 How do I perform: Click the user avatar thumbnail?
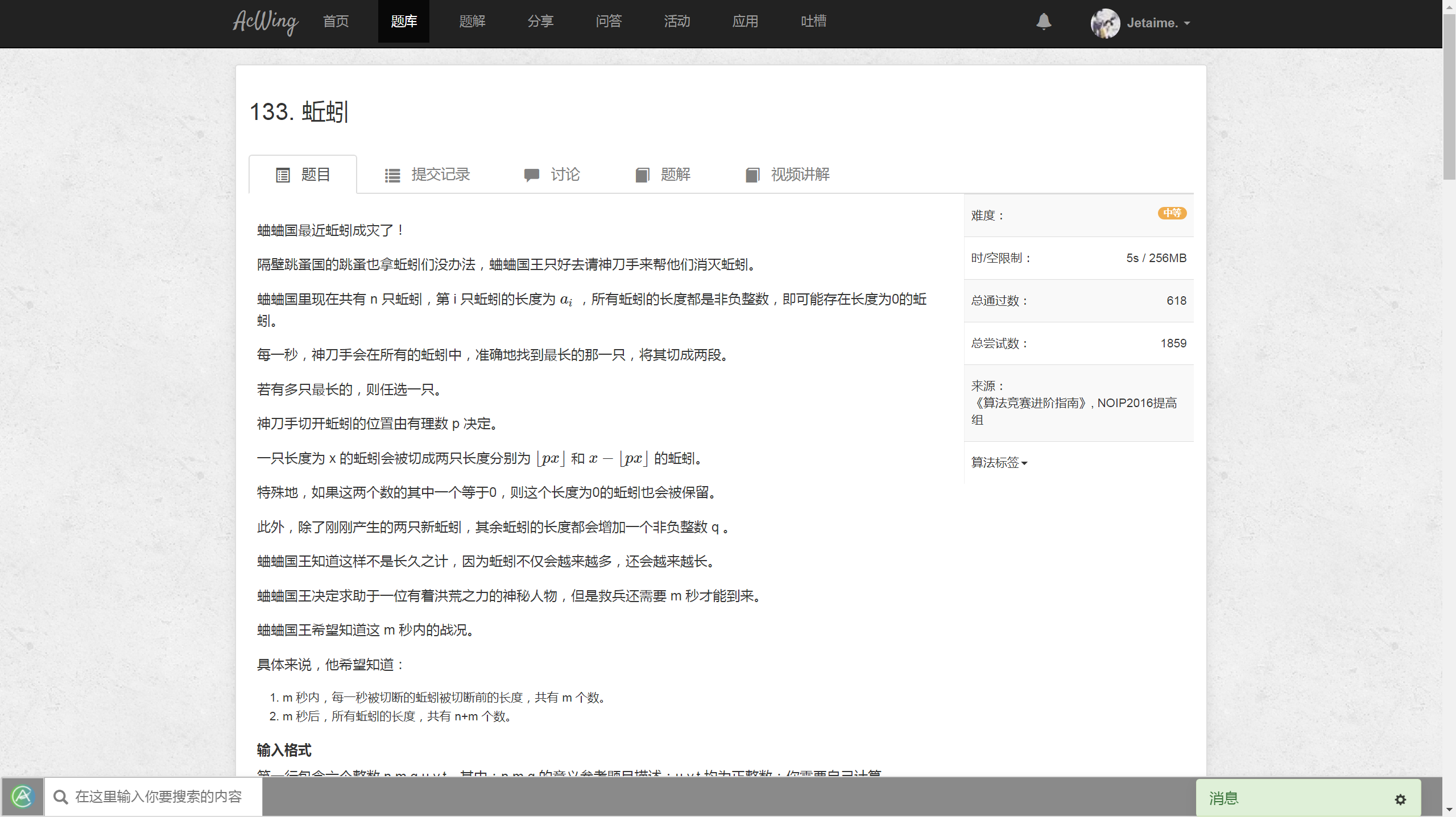click(x=1105, y=23)
